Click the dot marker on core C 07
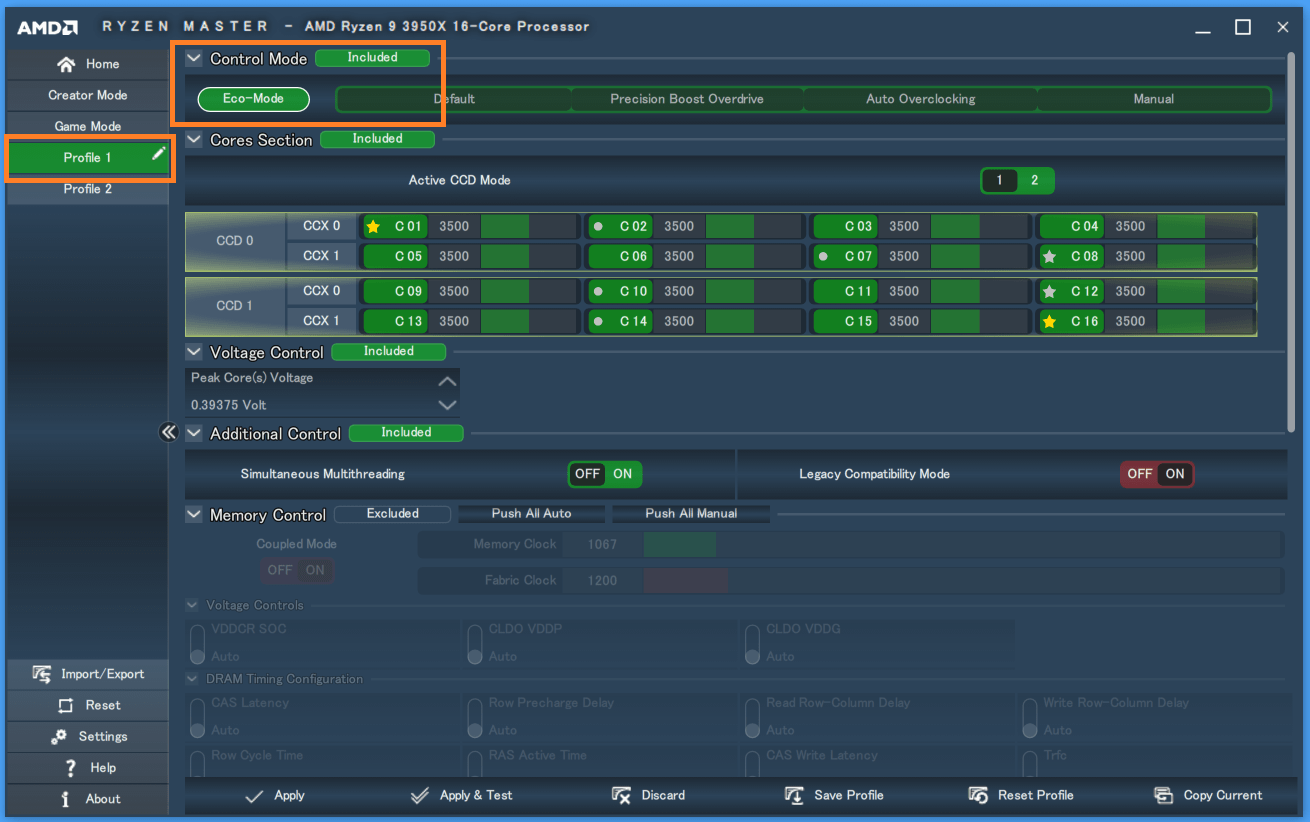The height and width of the screenshot is (822, 1310). pos(823,256)
